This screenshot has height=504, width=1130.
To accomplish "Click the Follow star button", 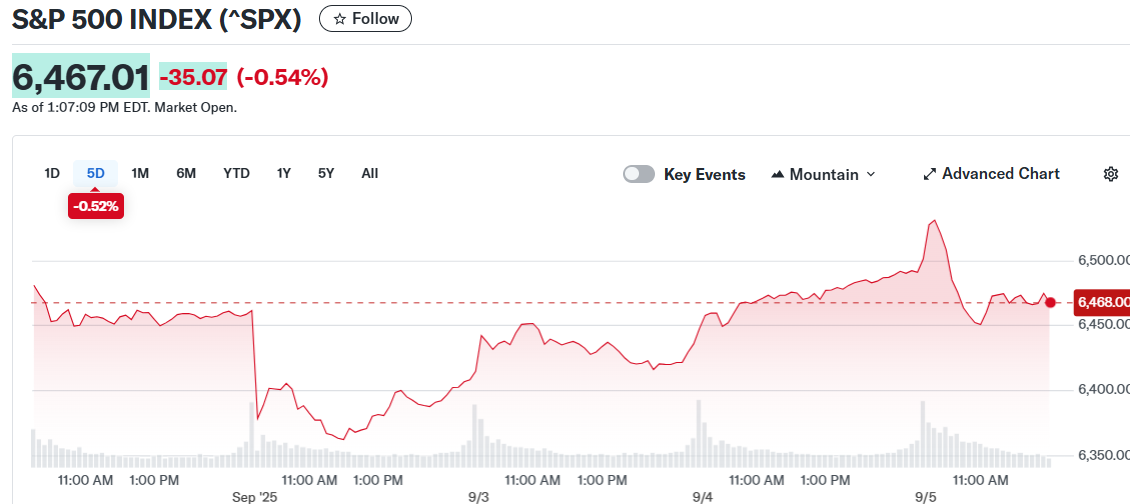I will pos(365,19).
